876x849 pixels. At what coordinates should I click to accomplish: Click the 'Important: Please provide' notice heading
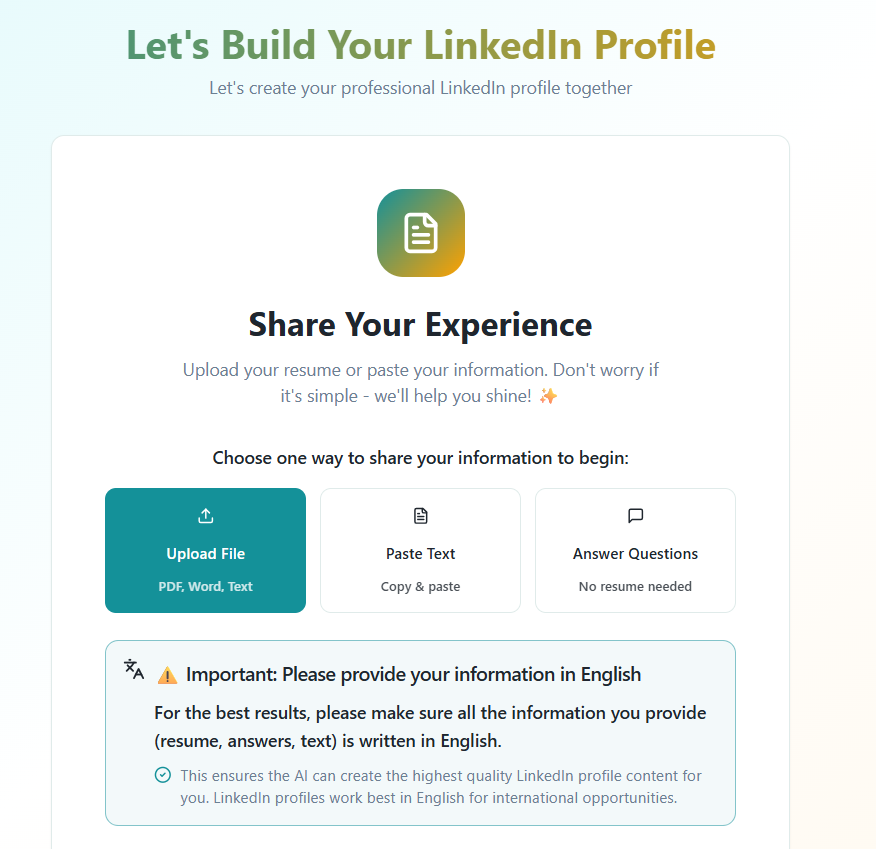tap(413, 674)
